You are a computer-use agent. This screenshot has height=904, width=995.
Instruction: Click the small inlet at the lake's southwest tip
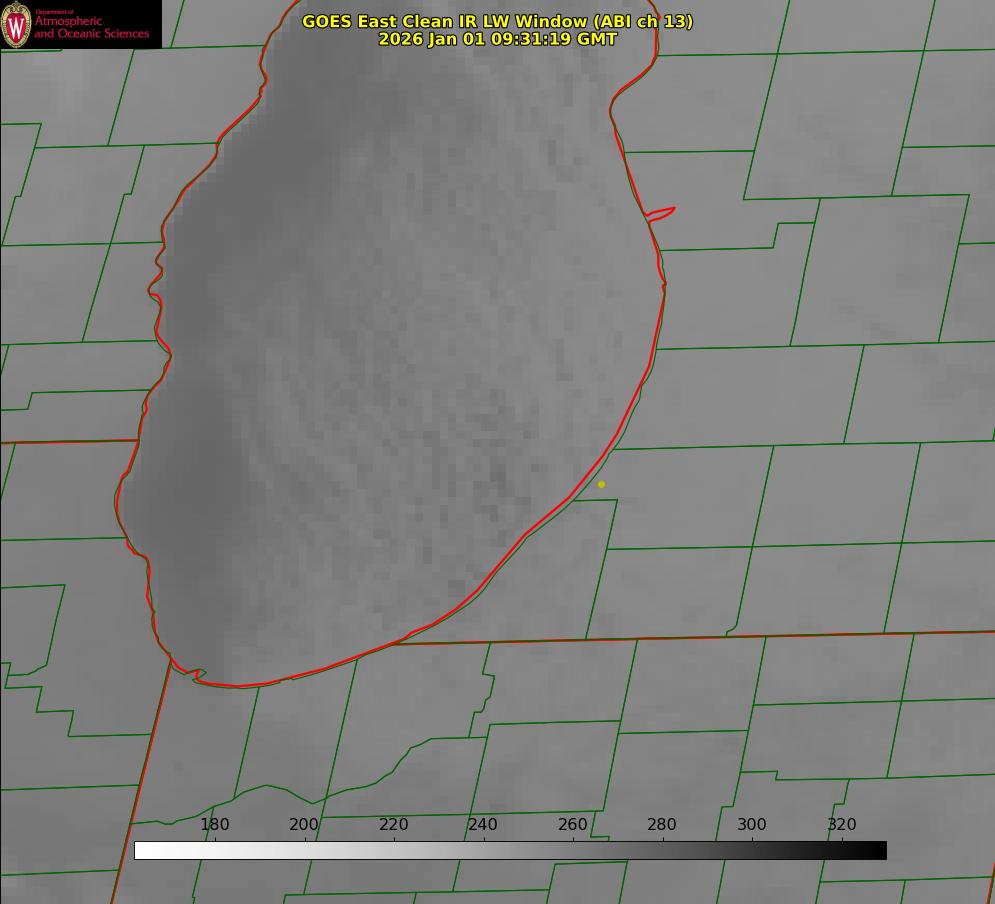pos(197,676)
